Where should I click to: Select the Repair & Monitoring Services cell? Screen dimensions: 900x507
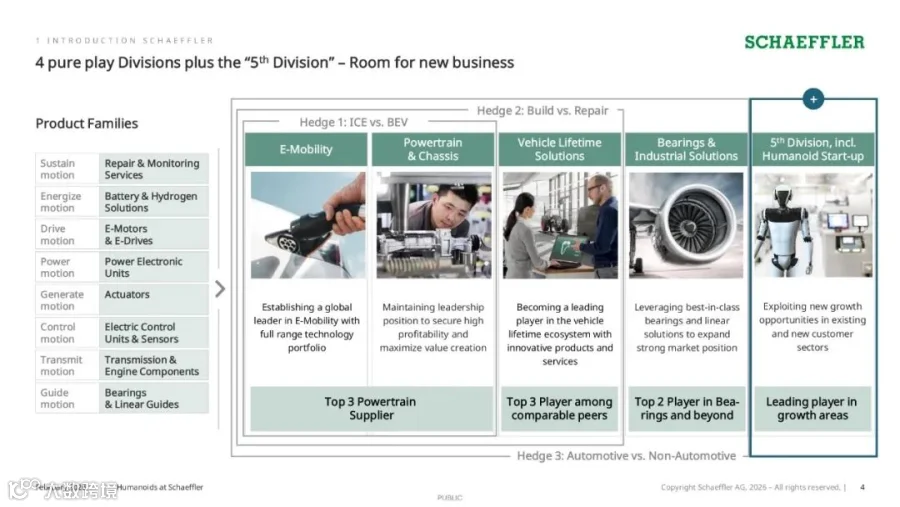click(x=154, y=169)
